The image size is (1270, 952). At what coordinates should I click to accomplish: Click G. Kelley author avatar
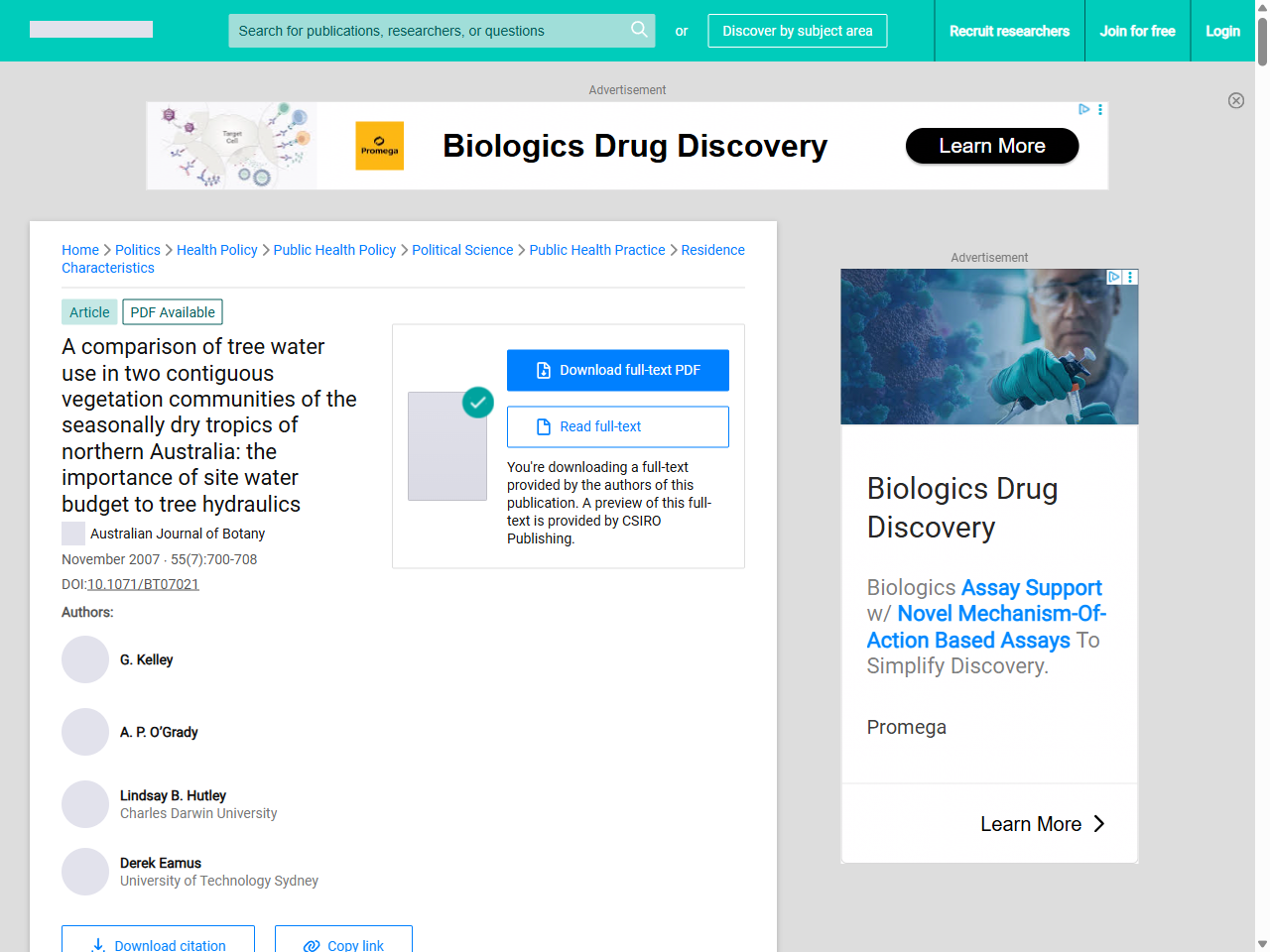coord(85,659)
